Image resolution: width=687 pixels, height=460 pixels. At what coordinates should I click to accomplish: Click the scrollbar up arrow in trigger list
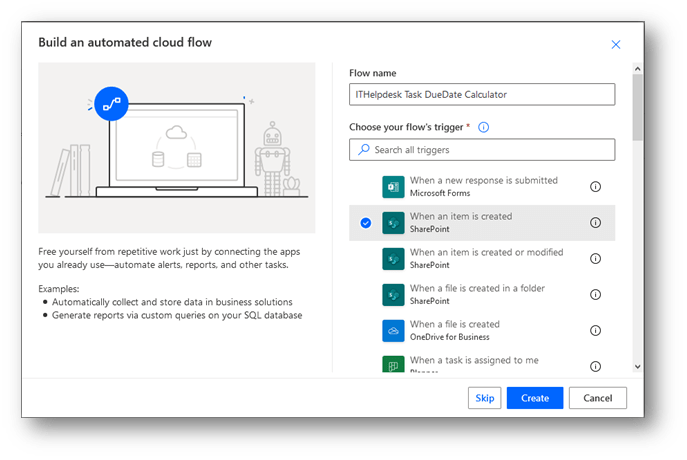637,69
